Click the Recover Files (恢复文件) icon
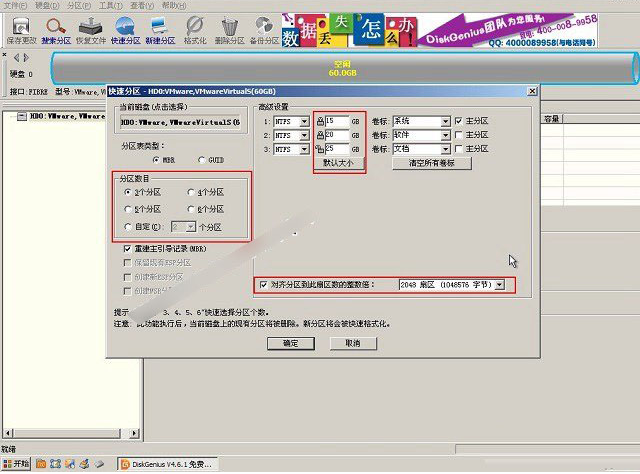Image resolution: width=640 pixels, height=474 pixels. click(91, 30)
